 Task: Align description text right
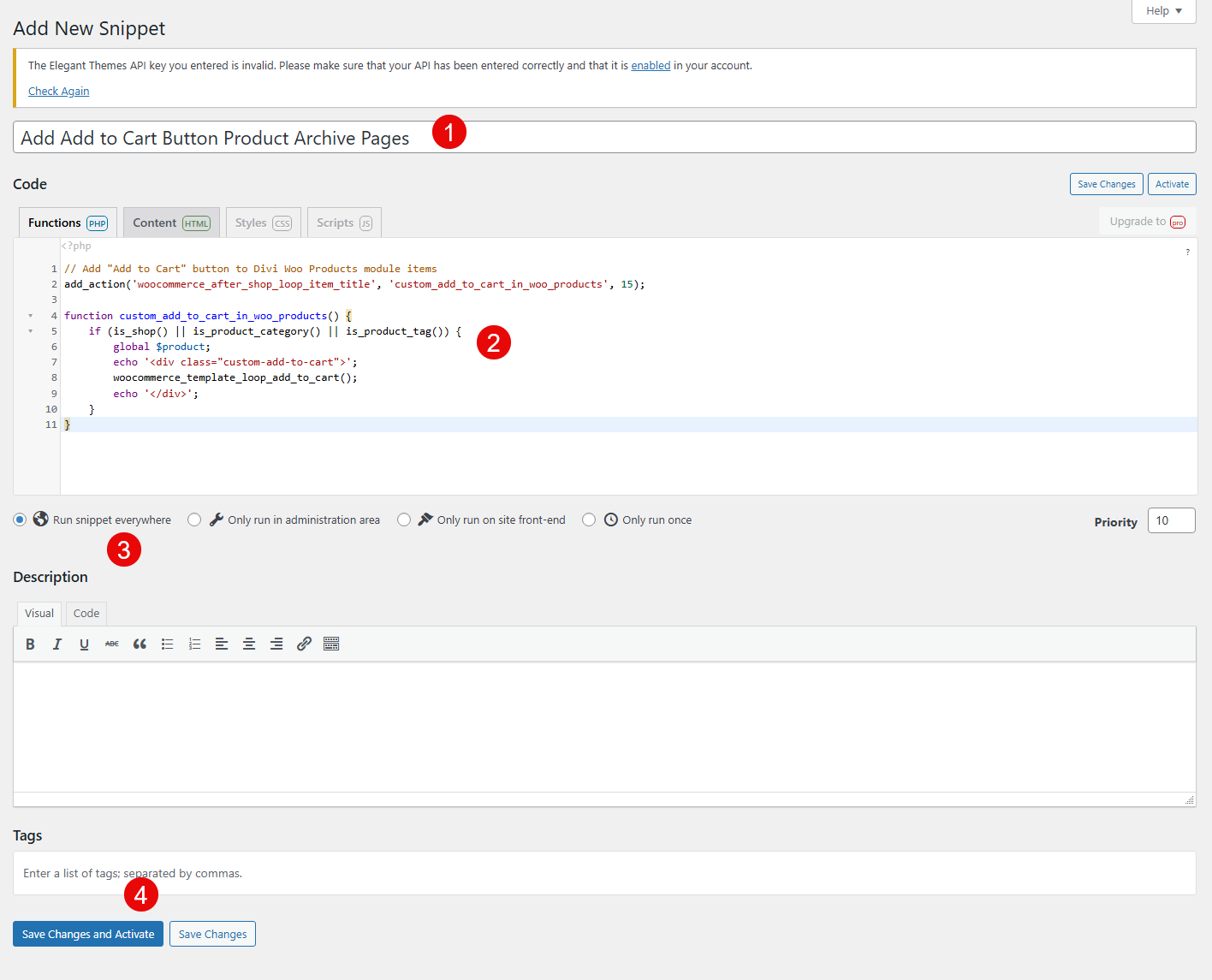(276, 644)
